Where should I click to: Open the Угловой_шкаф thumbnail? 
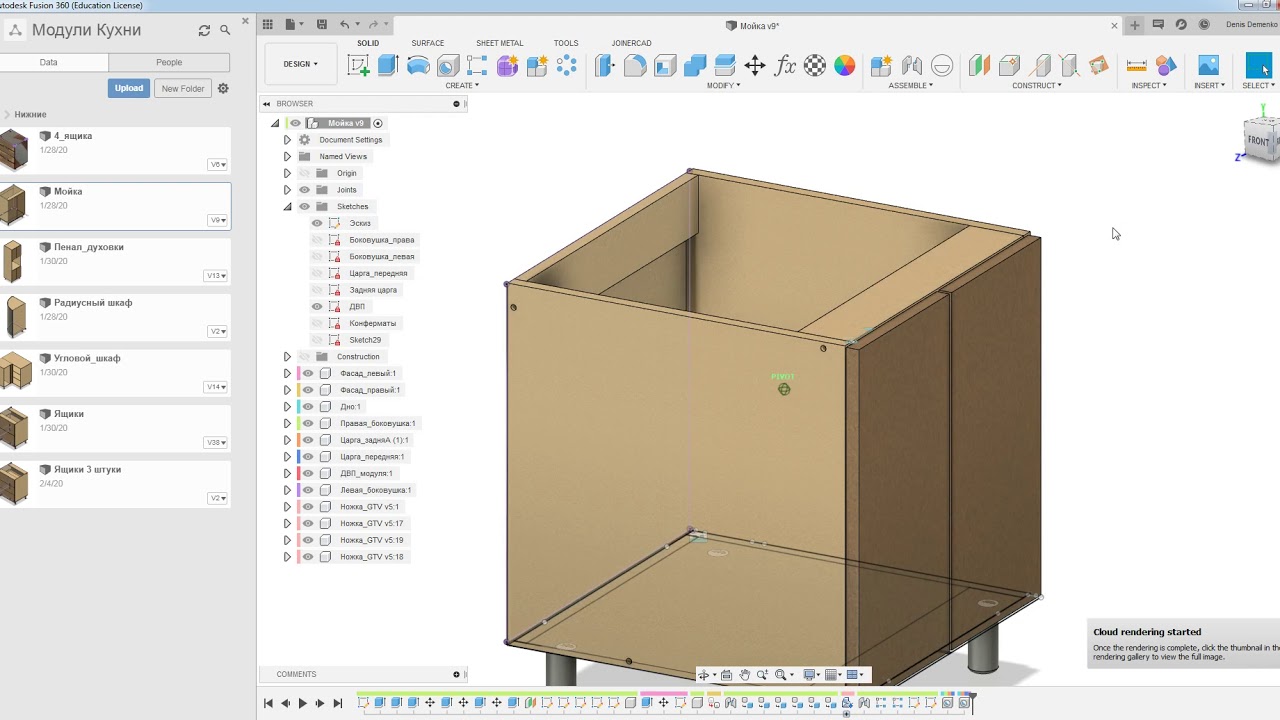tap(15, 372)
